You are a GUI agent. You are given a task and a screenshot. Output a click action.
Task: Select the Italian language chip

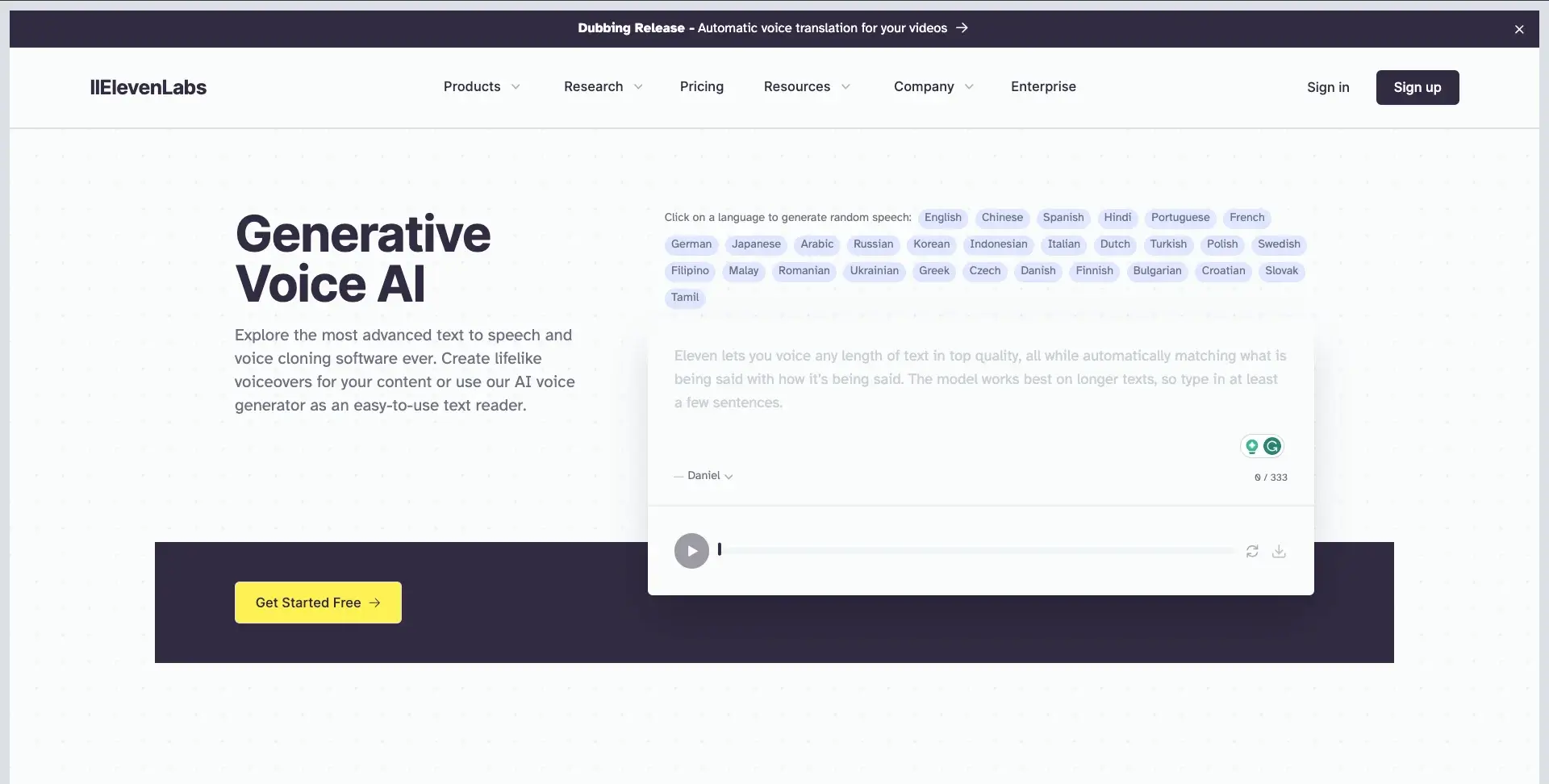[1064, 244]
